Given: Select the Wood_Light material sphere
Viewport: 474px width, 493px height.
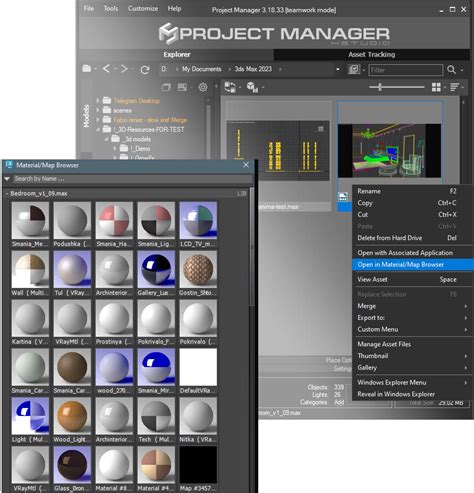Looking at the screenshot, I should point(72,416).
